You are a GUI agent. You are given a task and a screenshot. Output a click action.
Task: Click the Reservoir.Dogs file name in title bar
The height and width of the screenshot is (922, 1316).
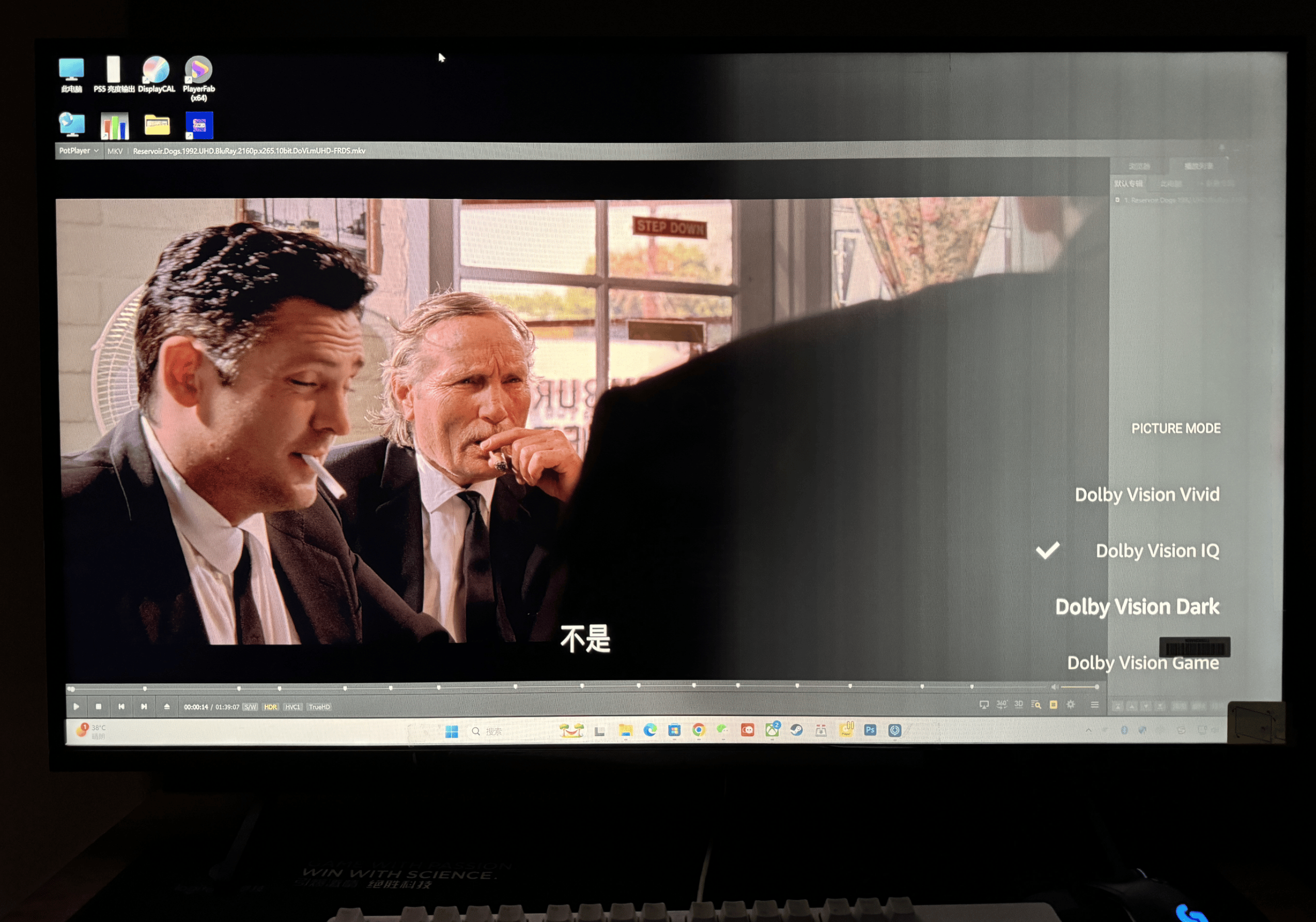pos(249,151)
